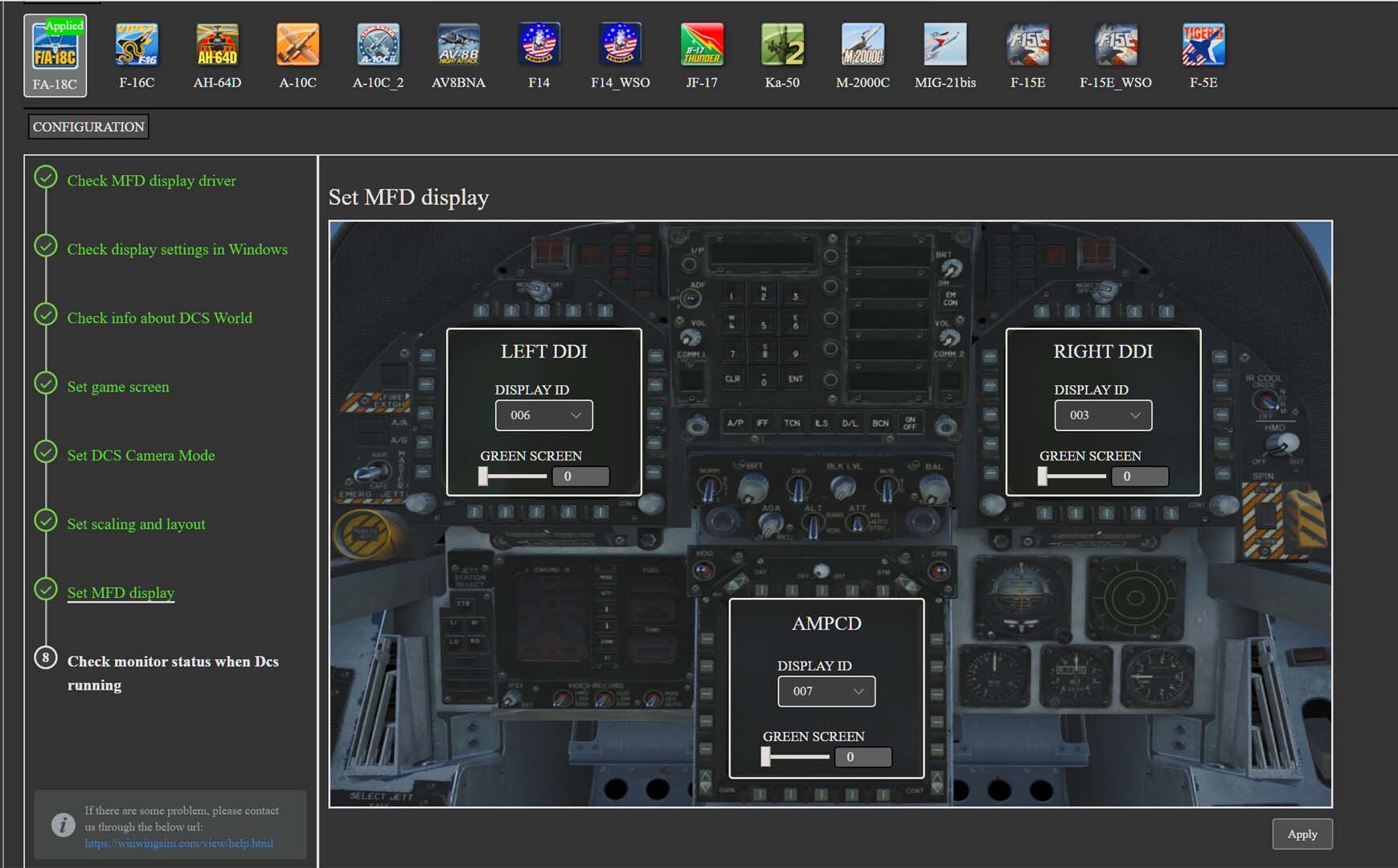The image size is (1398, 868).
Task: Choose the AH-64D helicopter icon
Action: coord(217,45)
